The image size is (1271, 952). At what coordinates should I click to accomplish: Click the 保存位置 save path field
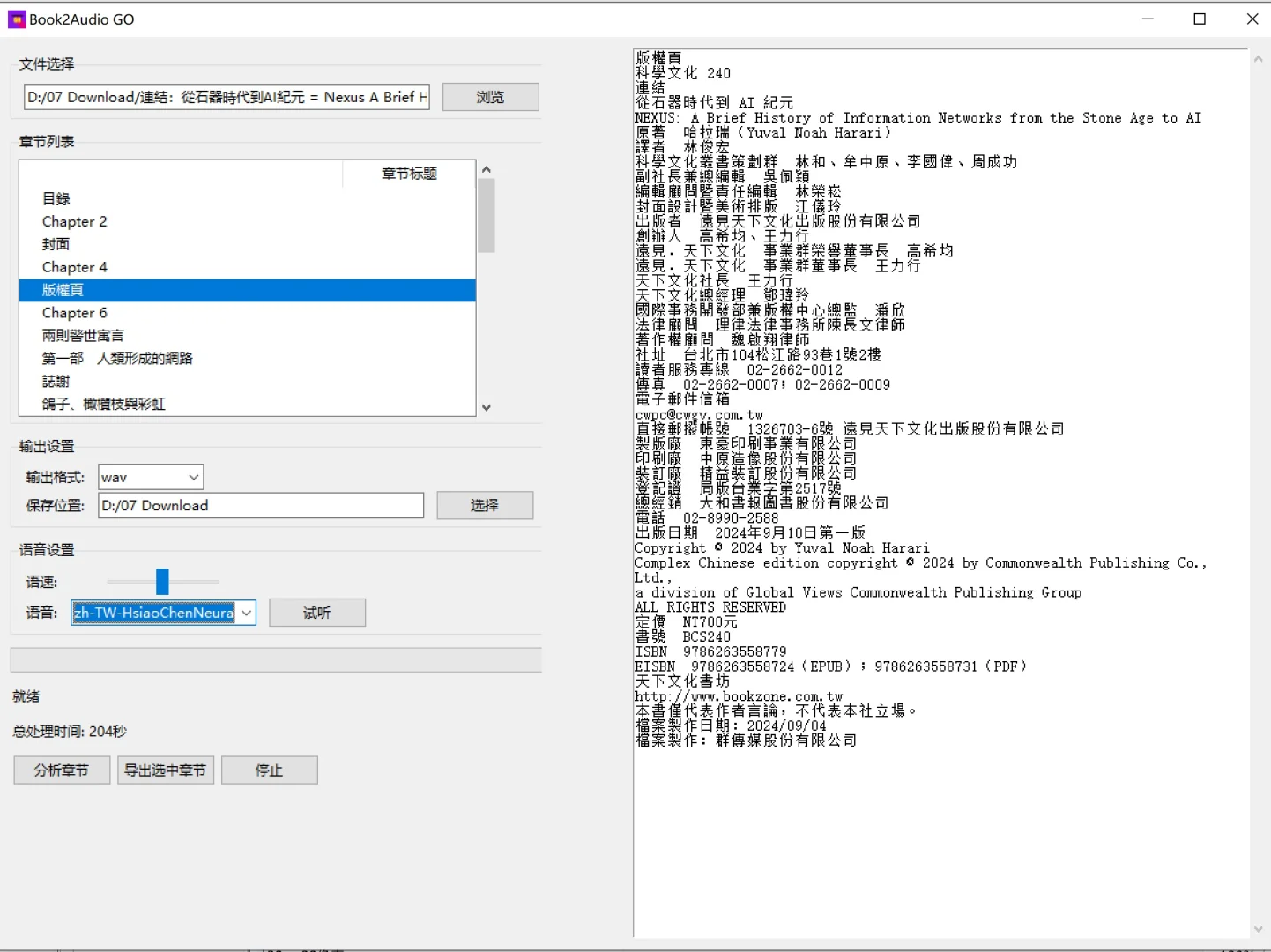pyautogui.click(x=261, y=505)
